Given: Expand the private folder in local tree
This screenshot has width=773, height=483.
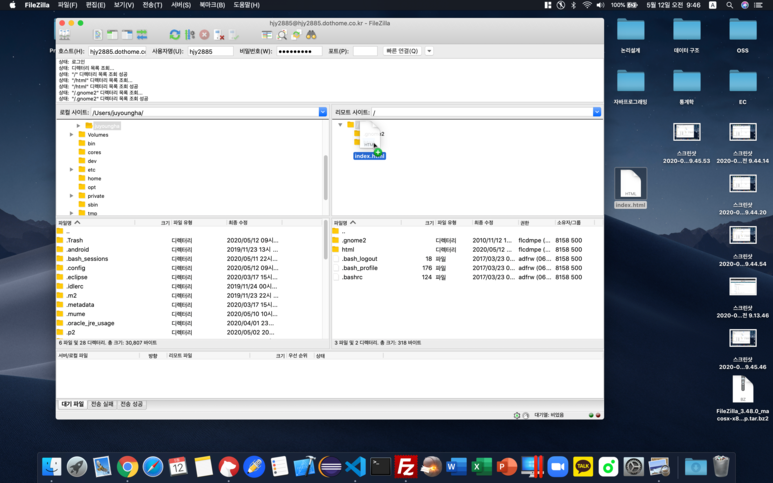Looking at the screenshot, I should [x=71, y=196].
